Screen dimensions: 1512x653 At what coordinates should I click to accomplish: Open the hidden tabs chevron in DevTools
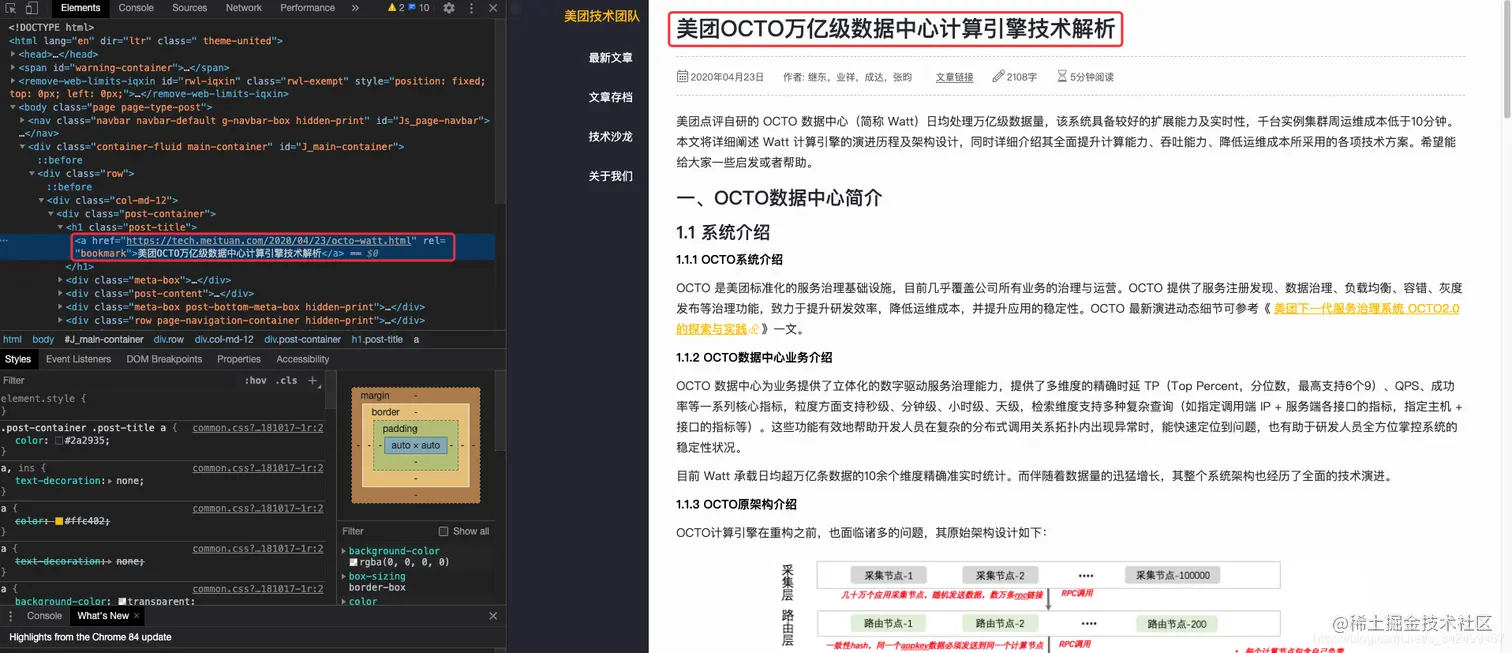tap(354, 8)
